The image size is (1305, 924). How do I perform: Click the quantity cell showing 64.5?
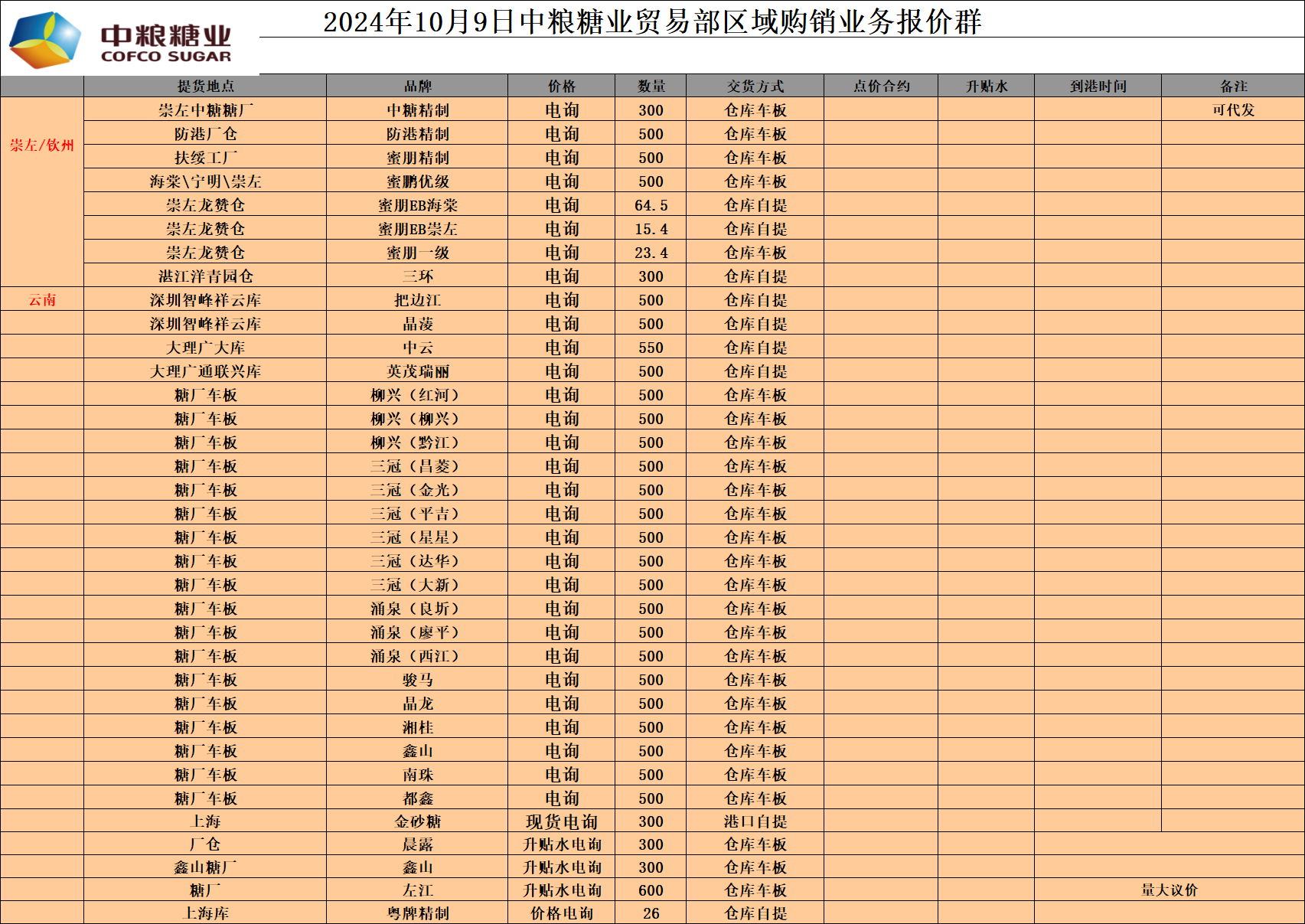[651, 205]
